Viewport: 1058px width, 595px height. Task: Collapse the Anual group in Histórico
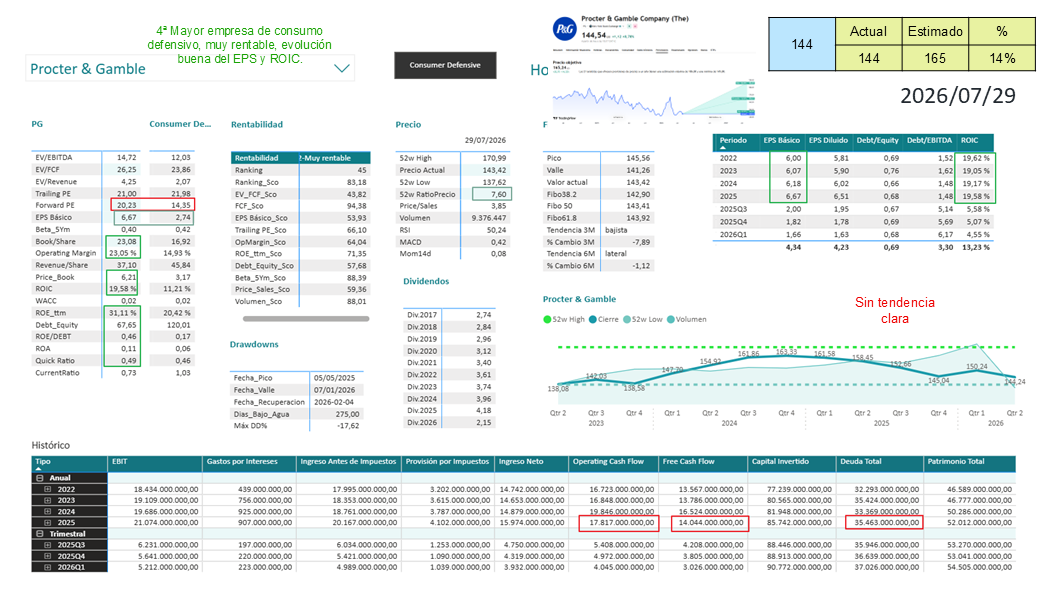pos(40,478)
